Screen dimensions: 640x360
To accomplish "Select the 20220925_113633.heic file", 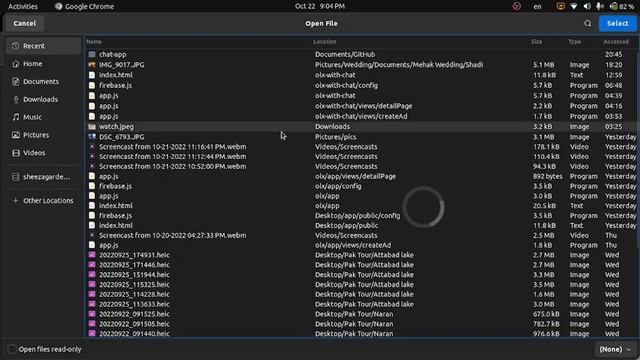I will 361,304.
